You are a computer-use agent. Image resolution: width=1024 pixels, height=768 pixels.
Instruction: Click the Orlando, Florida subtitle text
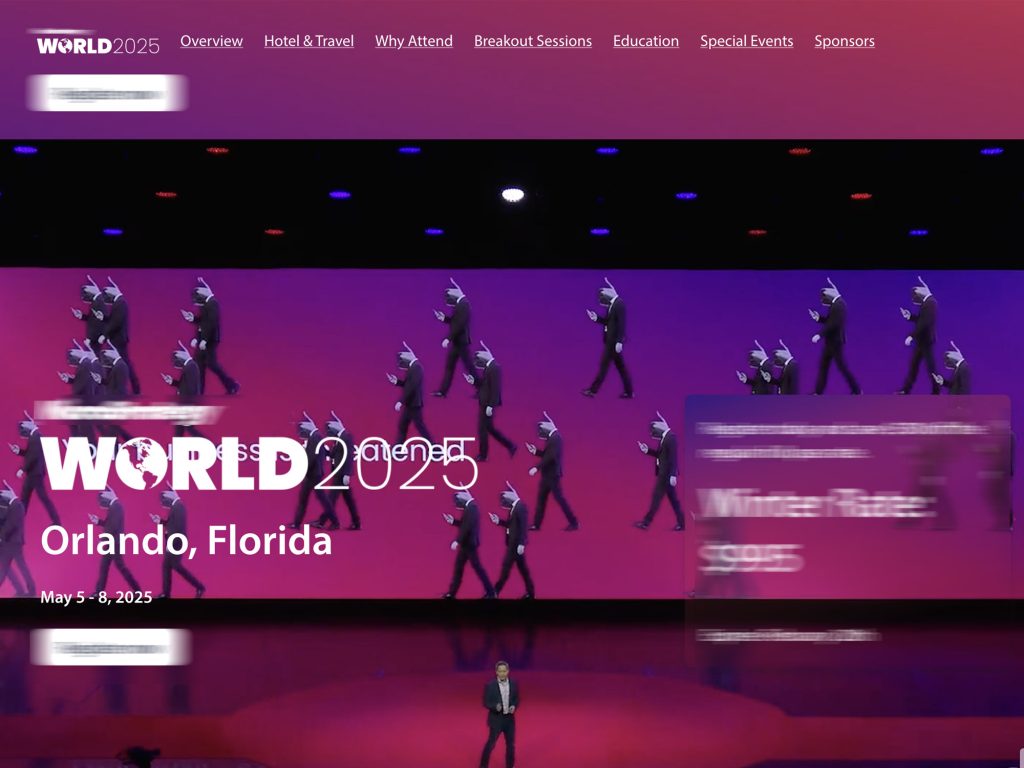point(186,542)
